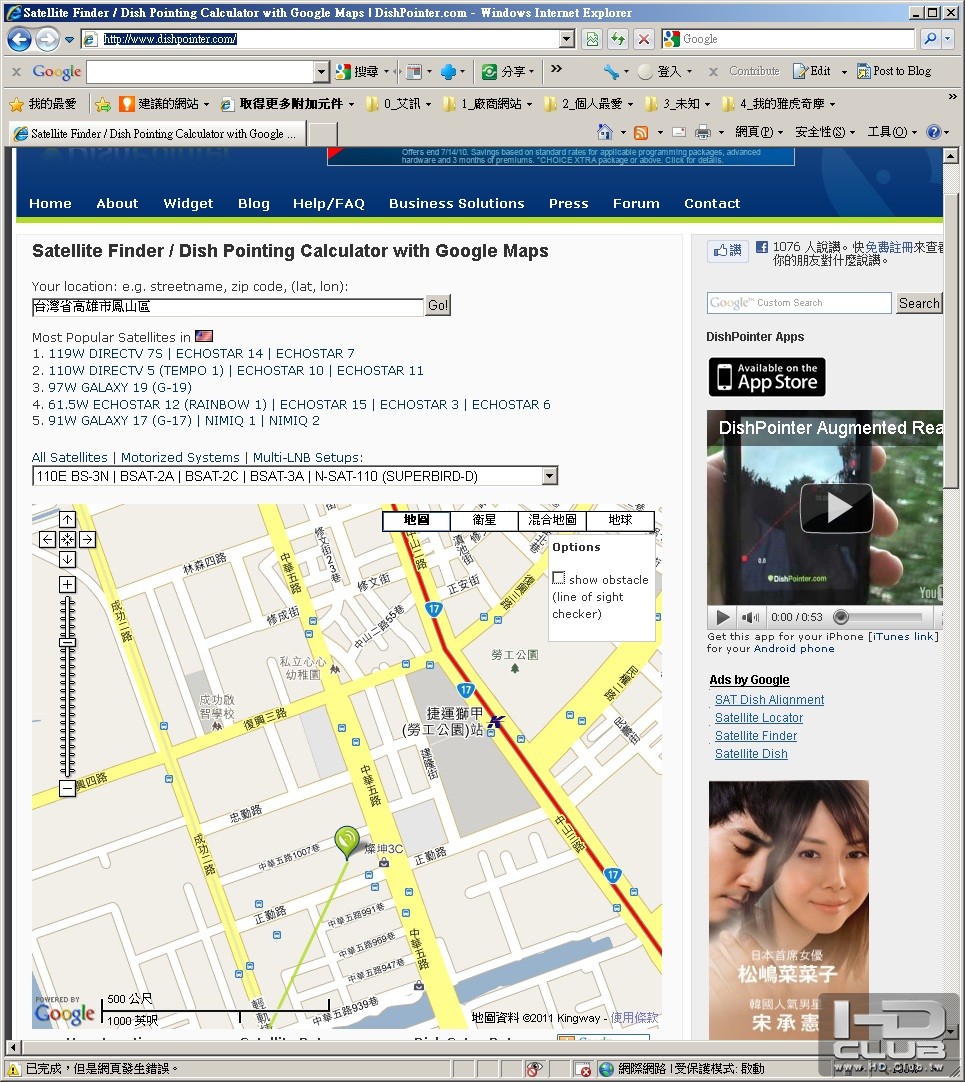The image size is (965, 1082).
Task: Mute the video with speaker icon
Action: point(750,617)
